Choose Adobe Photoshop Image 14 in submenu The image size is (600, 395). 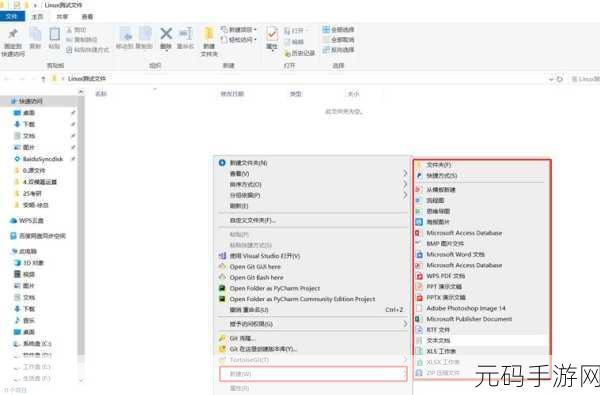pos(466,308)
